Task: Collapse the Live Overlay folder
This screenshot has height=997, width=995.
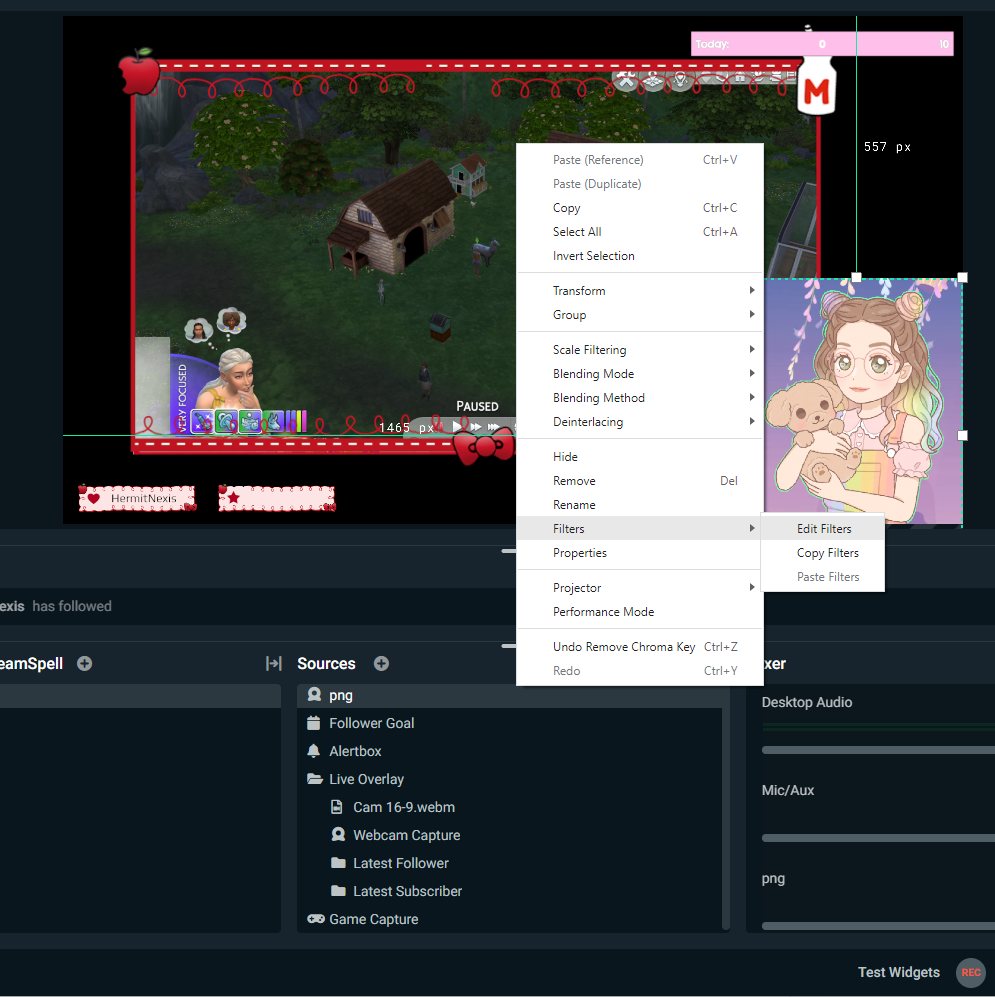Action: (x=314, y=779)
